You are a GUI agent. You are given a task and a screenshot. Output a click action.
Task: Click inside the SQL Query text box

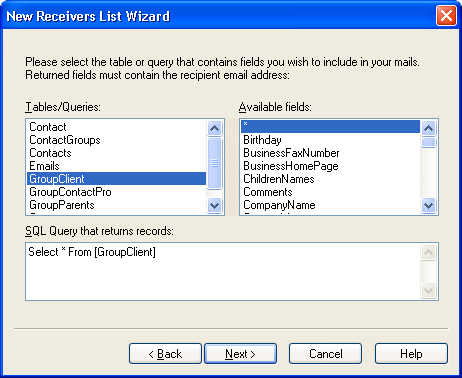coord(223,272)
